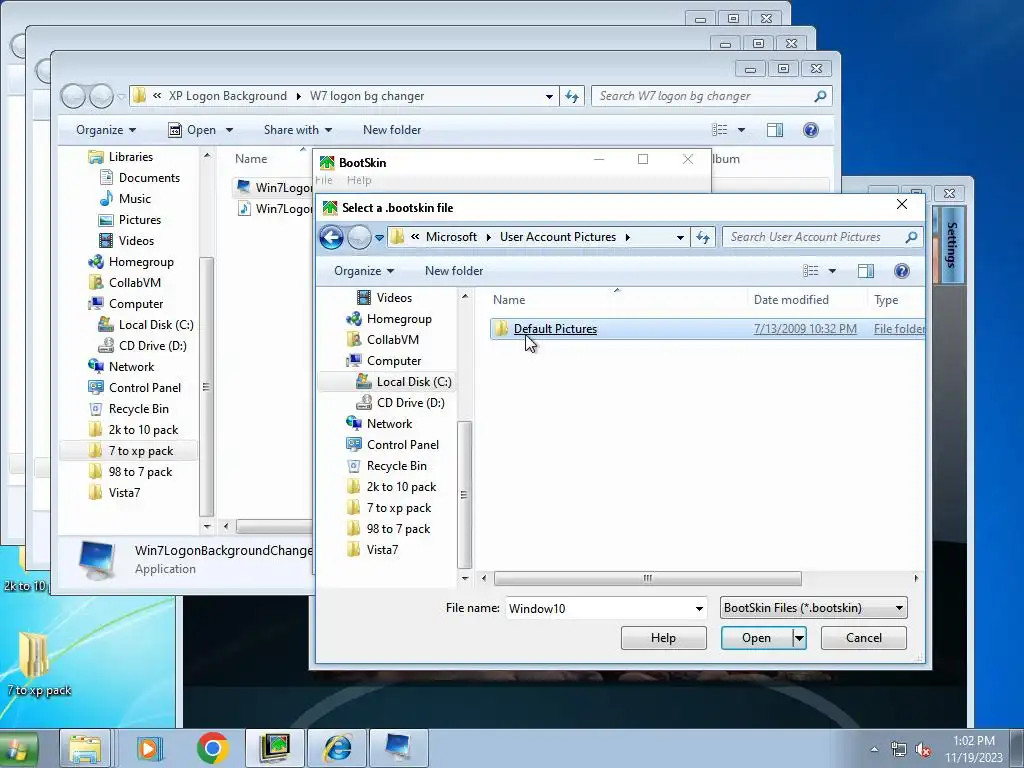Open the File menu in BootSkin window
This screenshot has width=1024, height=768.
(324, 180)
